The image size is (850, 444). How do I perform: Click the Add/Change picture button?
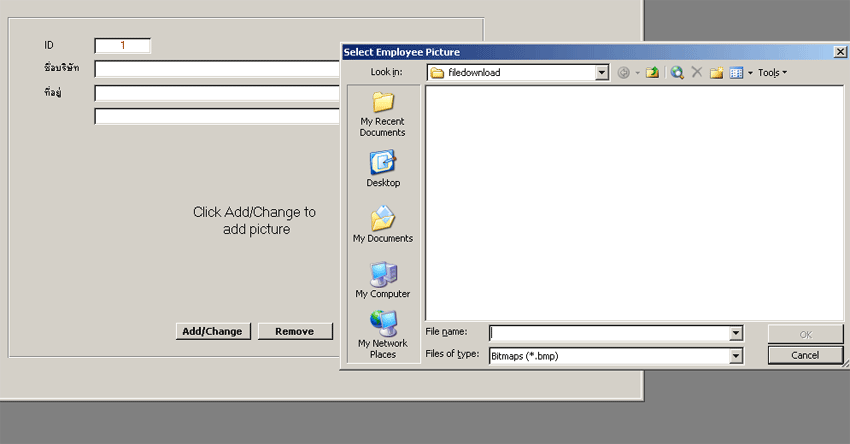point(211,331)
